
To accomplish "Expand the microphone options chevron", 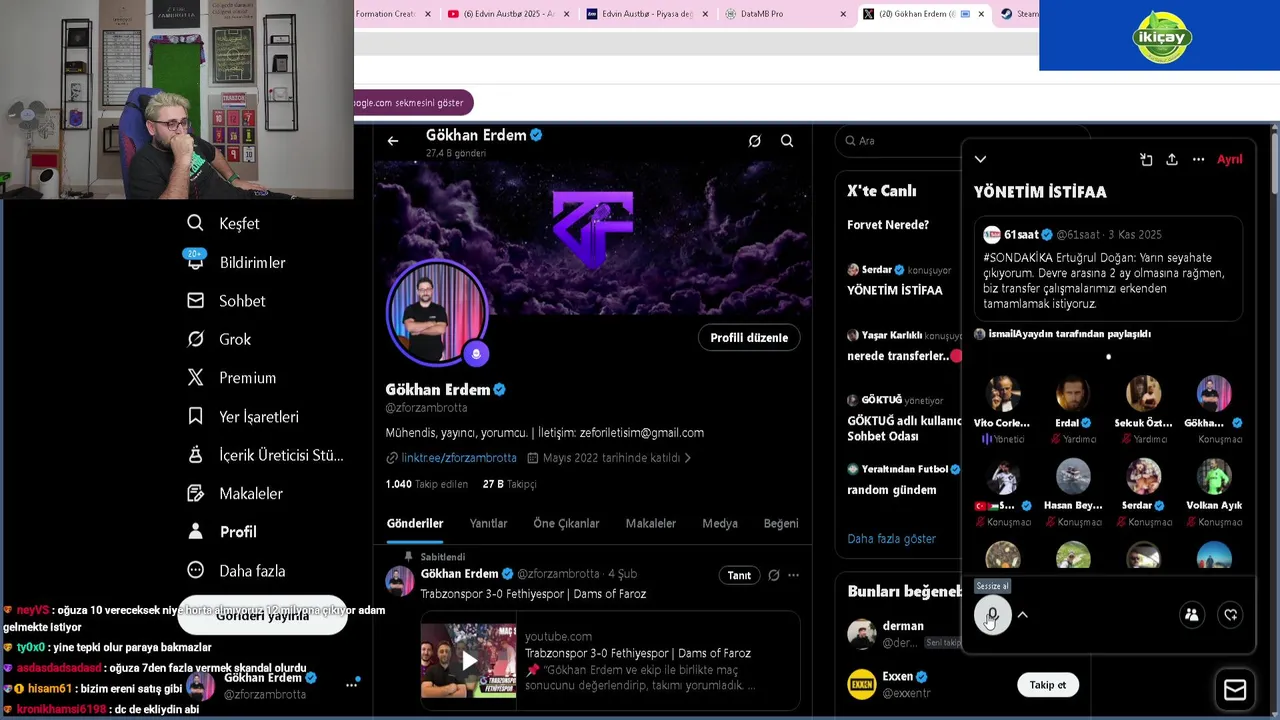I will 1022,615.
